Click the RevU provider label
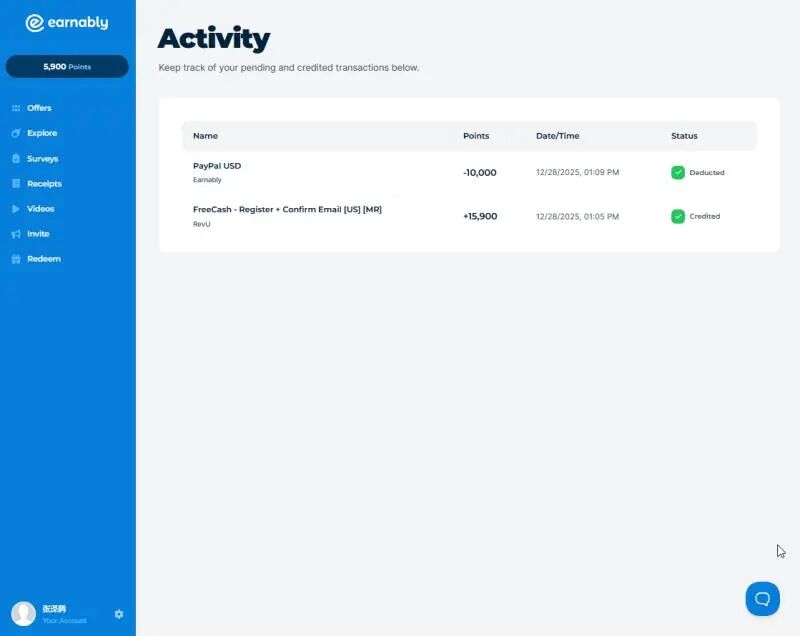The width and height of the screenshot is (800, 636). coord(202,224)
